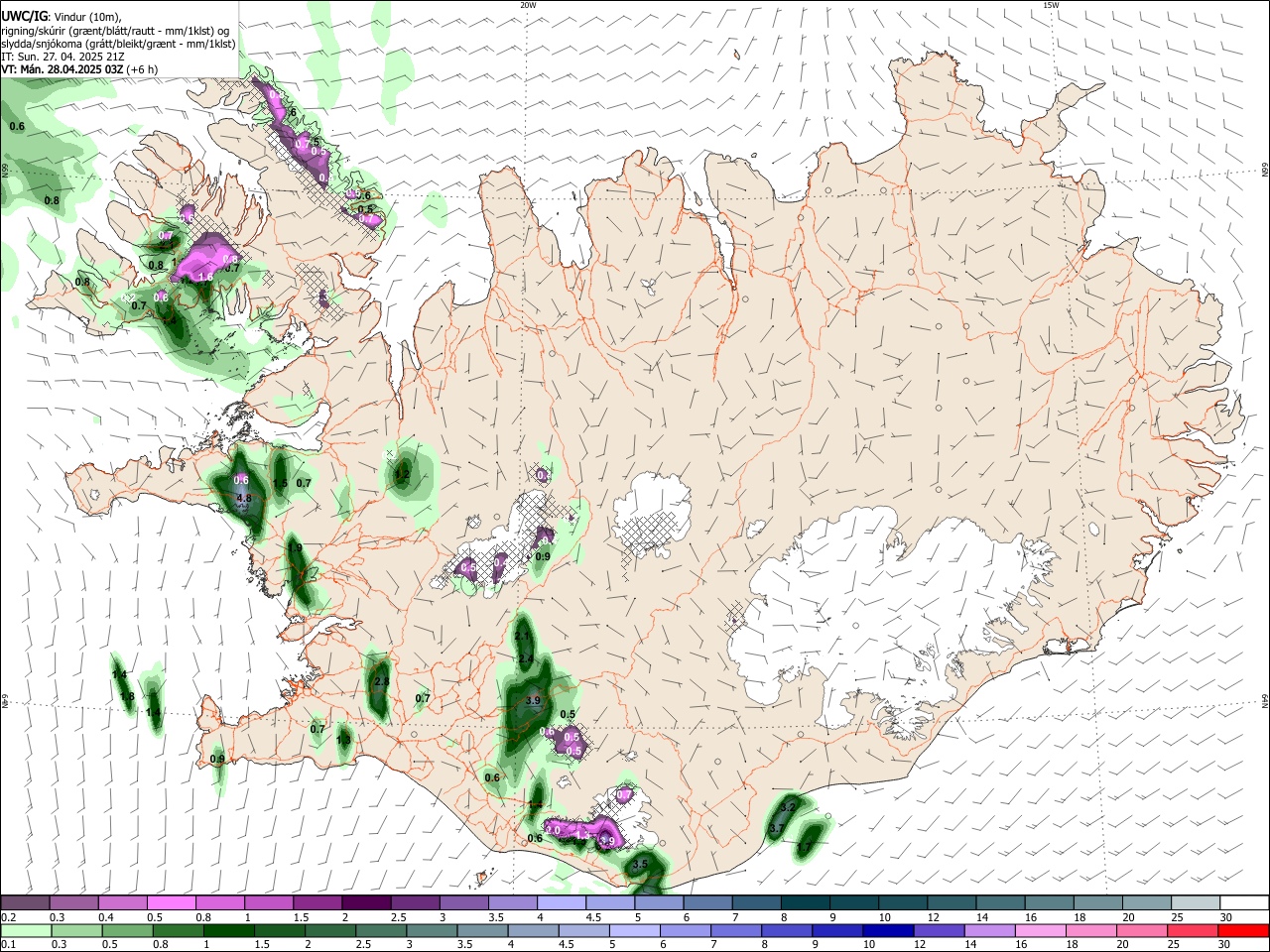The height and width of the screenshot is (952, 1270).
Task: Pick the orchid 0.4 swatch in upper scale
Action: (x=122, y=902)
